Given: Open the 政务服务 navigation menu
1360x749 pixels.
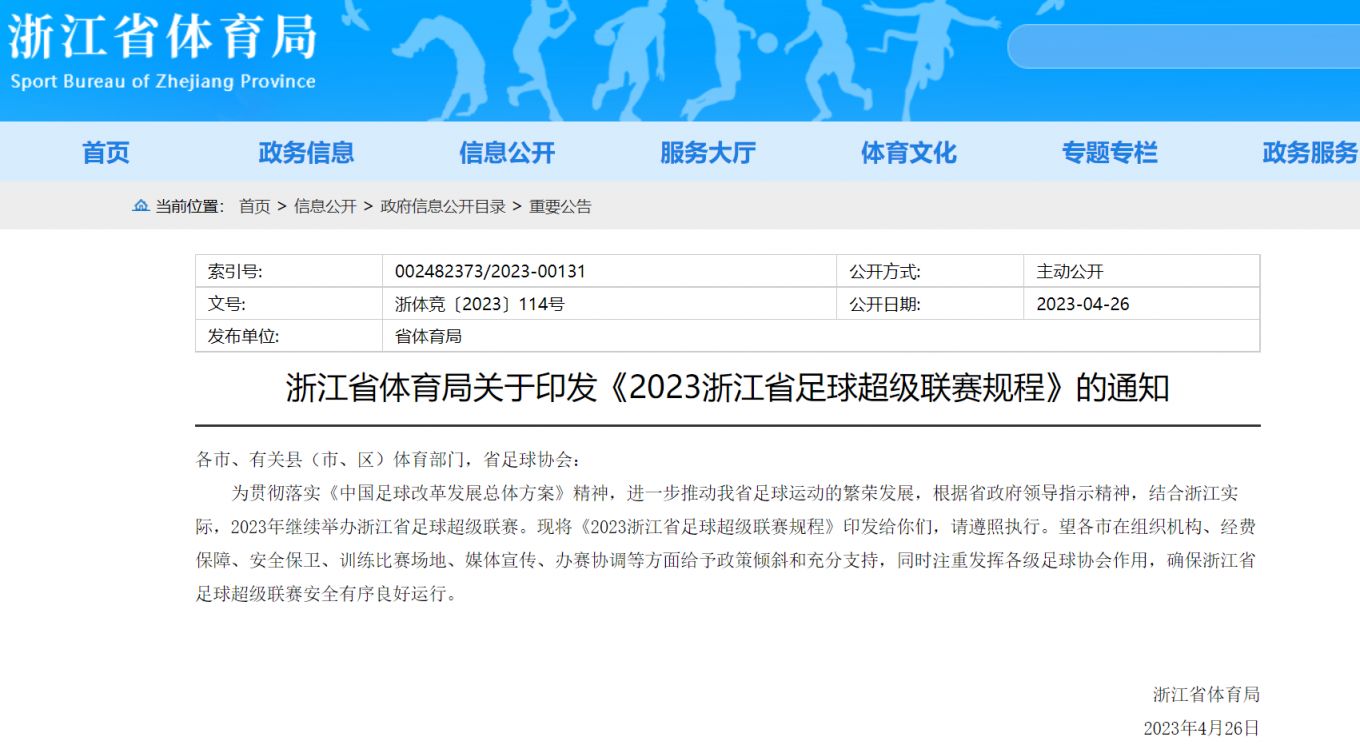Looking at the screenshot, I should coord(1310,153).
